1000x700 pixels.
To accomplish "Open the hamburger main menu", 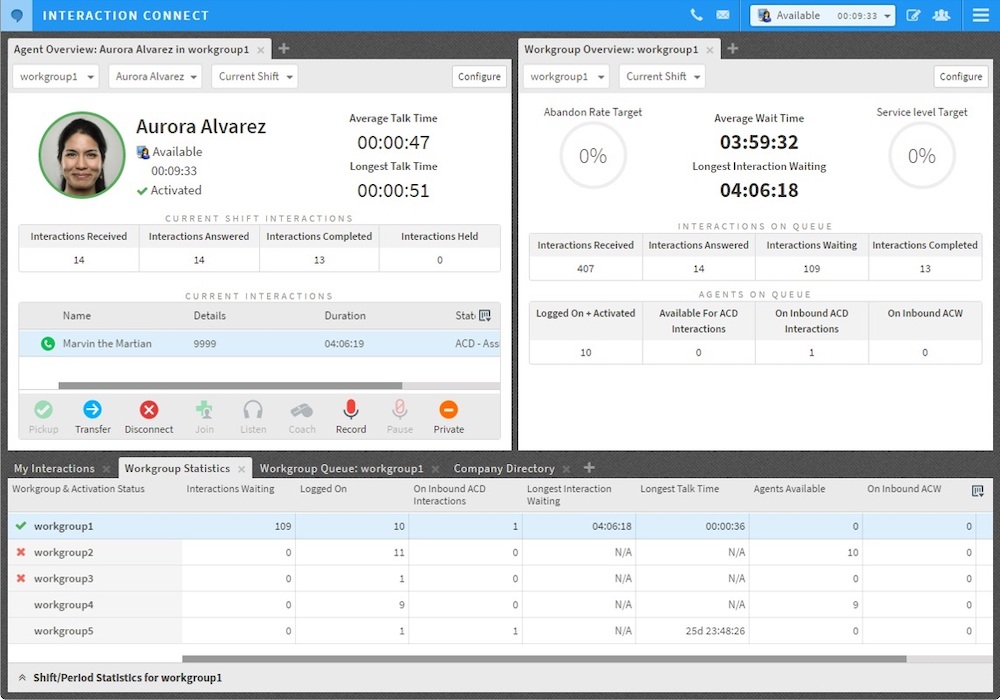I will (x=981, y=15).
